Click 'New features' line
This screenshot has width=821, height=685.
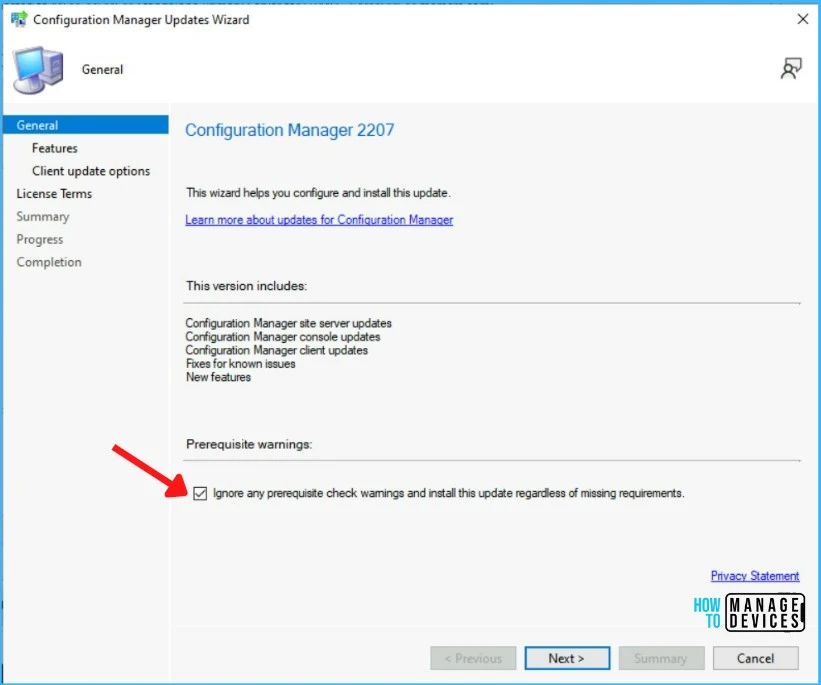tap(218, 377)
